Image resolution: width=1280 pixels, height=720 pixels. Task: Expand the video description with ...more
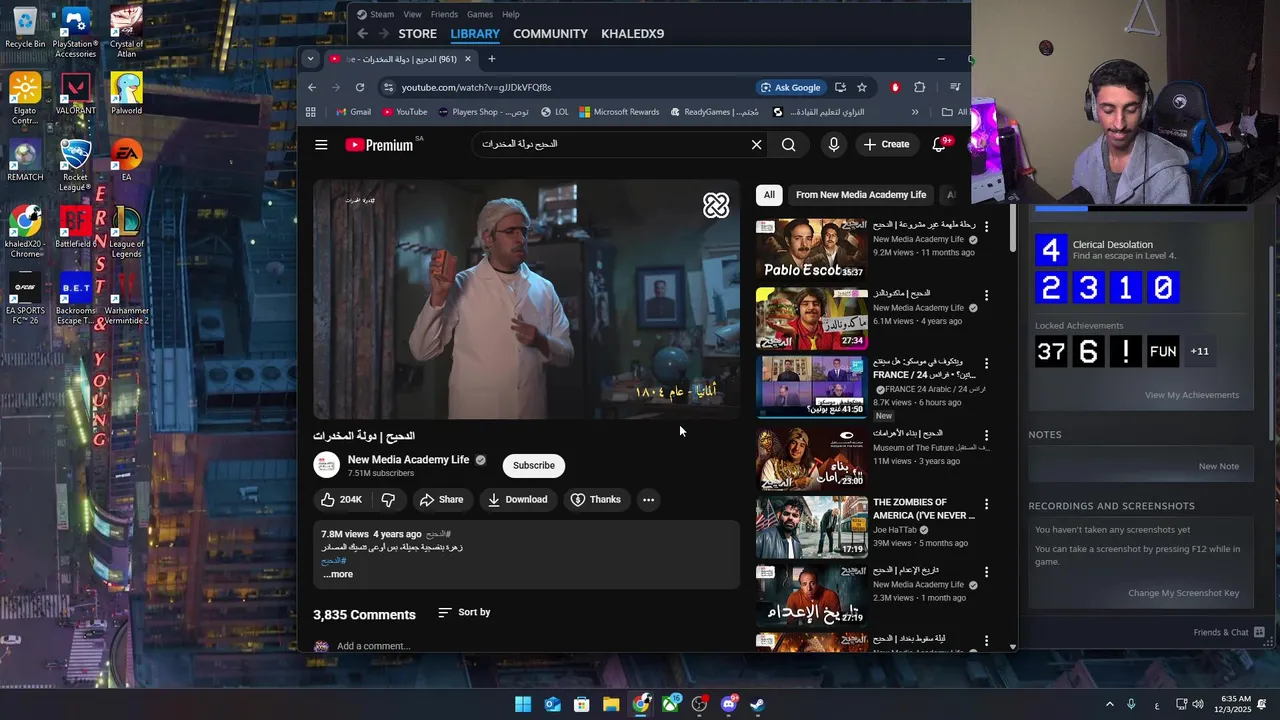(x=338, y=574)
